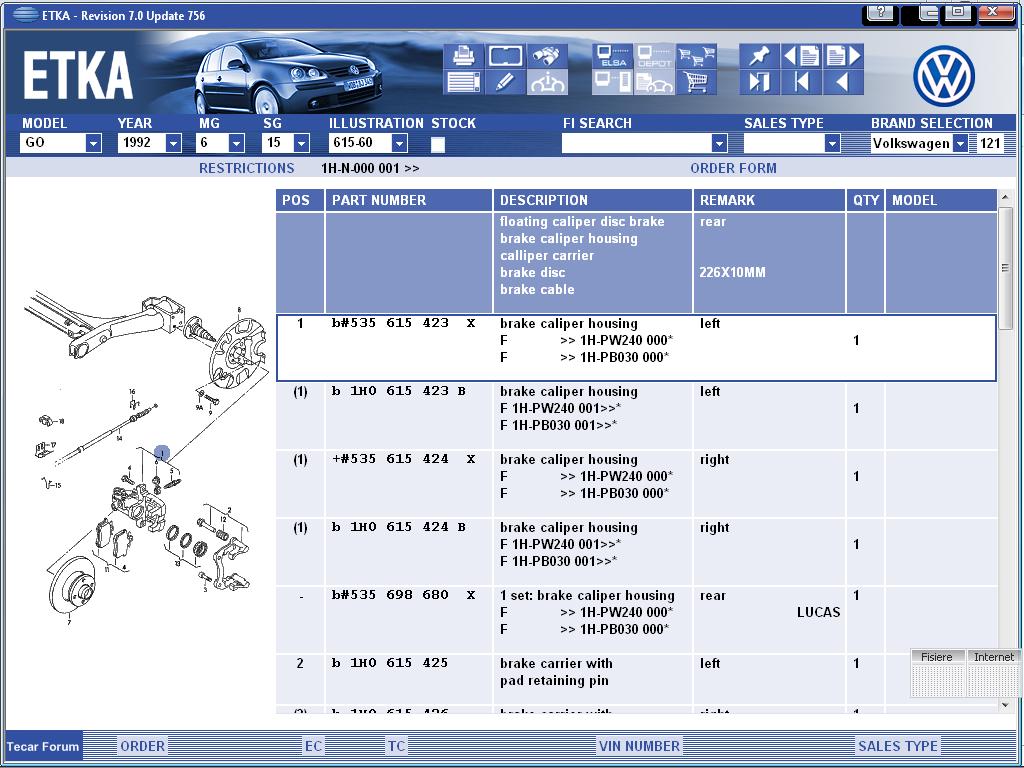Click SALES TYPE in the bottom bar
The width and height of the screenshot is (1024, 768).
pos(898,746)
